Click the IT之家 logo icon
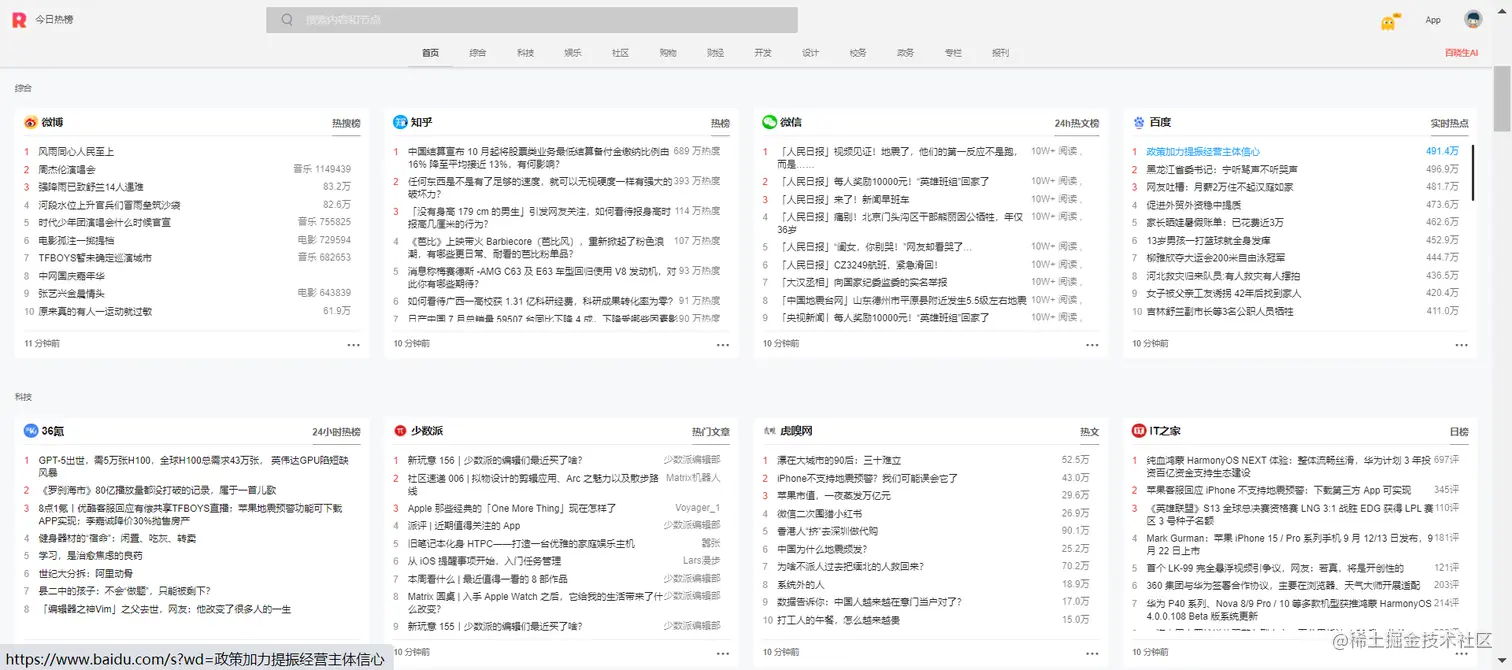 [1139, 431]
